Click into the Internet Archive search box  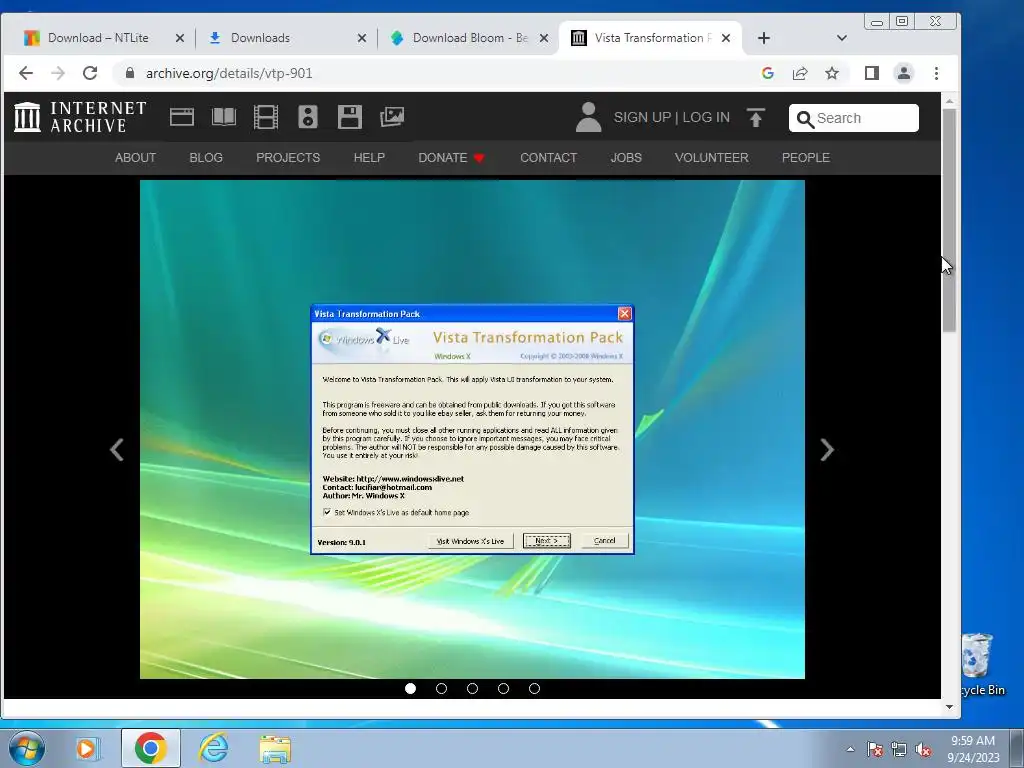tap(854, 118)
